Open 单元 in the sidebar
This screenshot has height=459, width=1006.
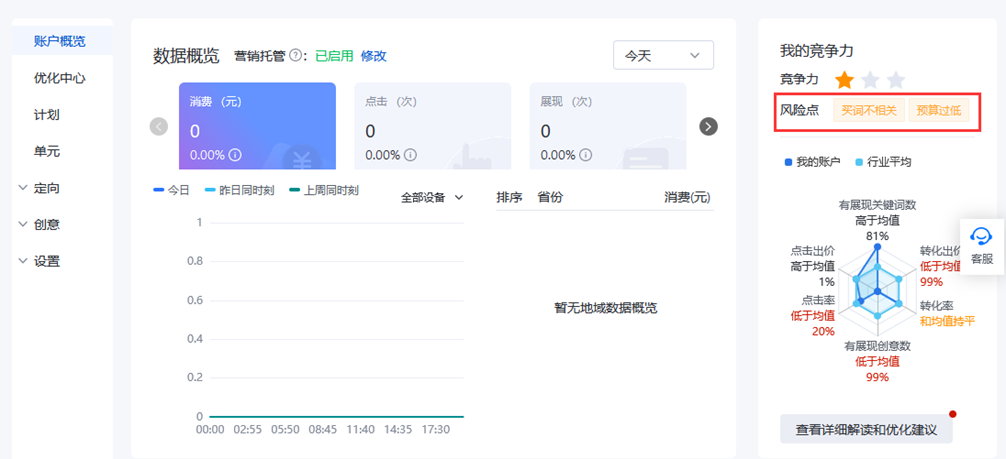[47, 152]
